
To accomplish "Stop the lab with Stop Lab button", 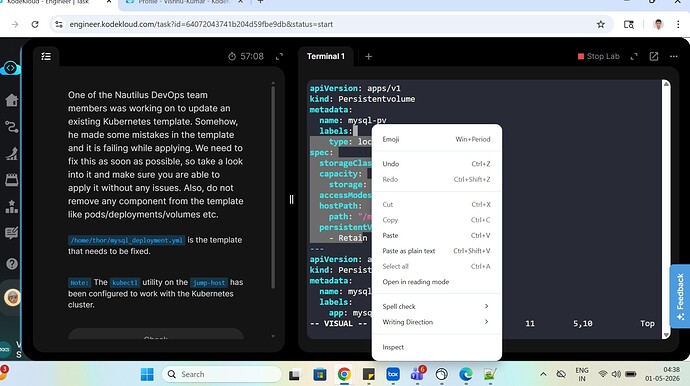I will tap(598, 56).
